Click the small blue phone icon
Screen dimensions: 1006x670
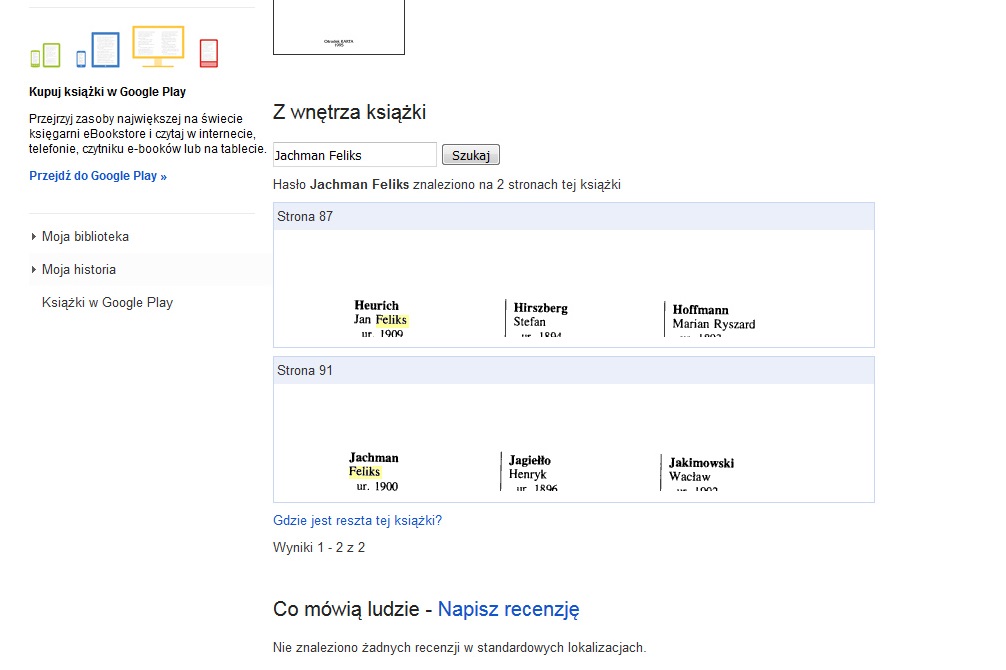click(81, 59)
